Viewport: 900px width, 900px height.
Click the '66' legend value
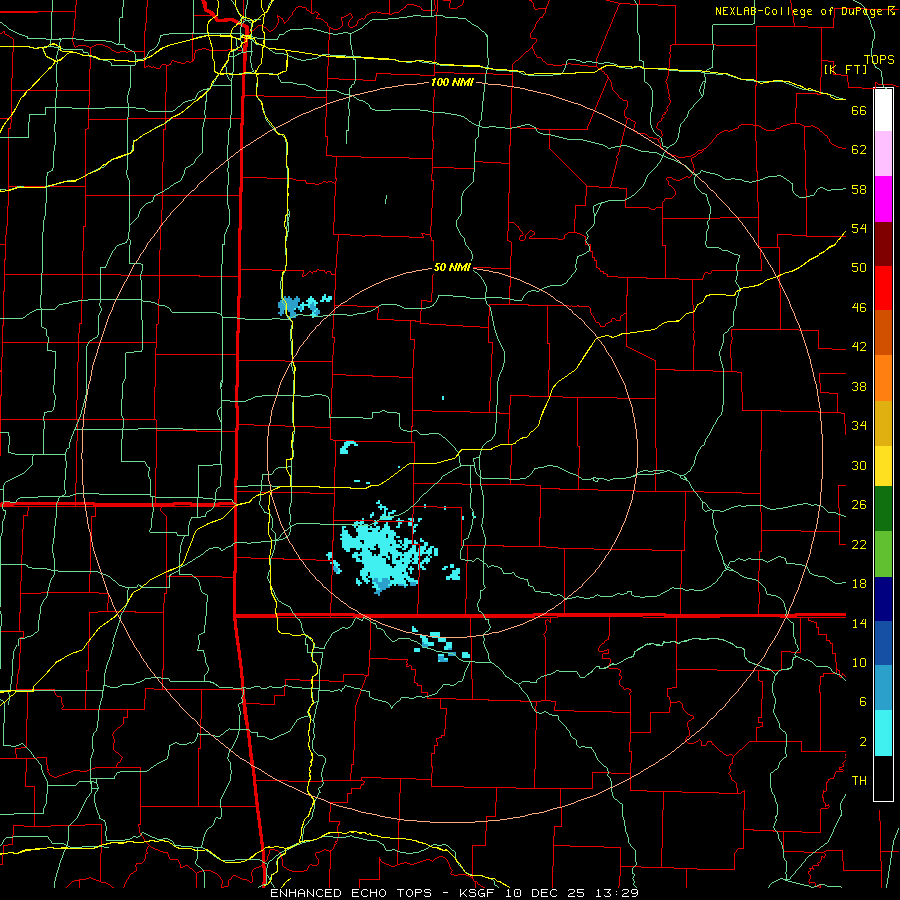coord(859,110)
